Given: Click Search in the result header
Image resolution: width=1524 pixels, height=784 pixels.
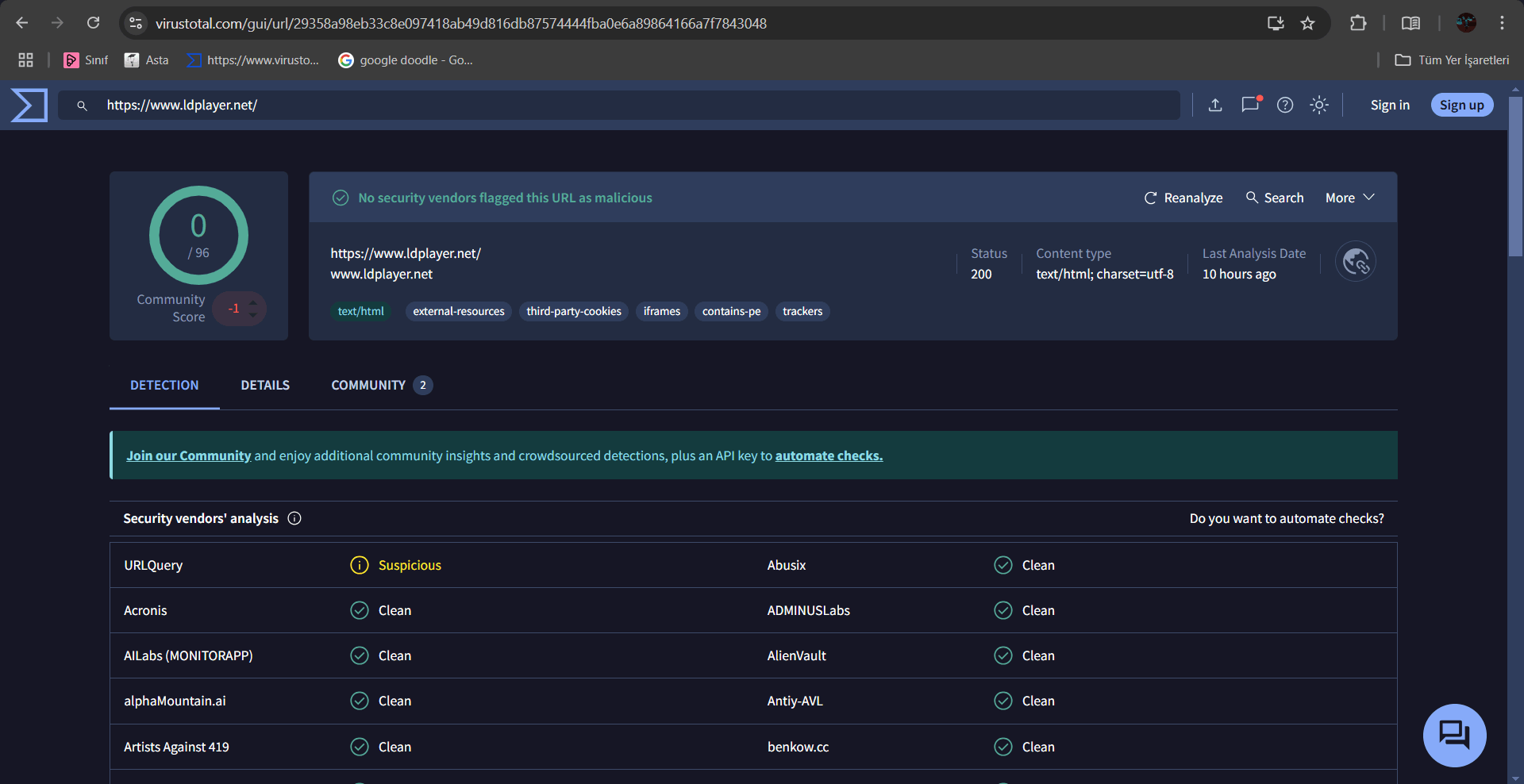Looking at the screenshot, I should [x=1275, y=198].
